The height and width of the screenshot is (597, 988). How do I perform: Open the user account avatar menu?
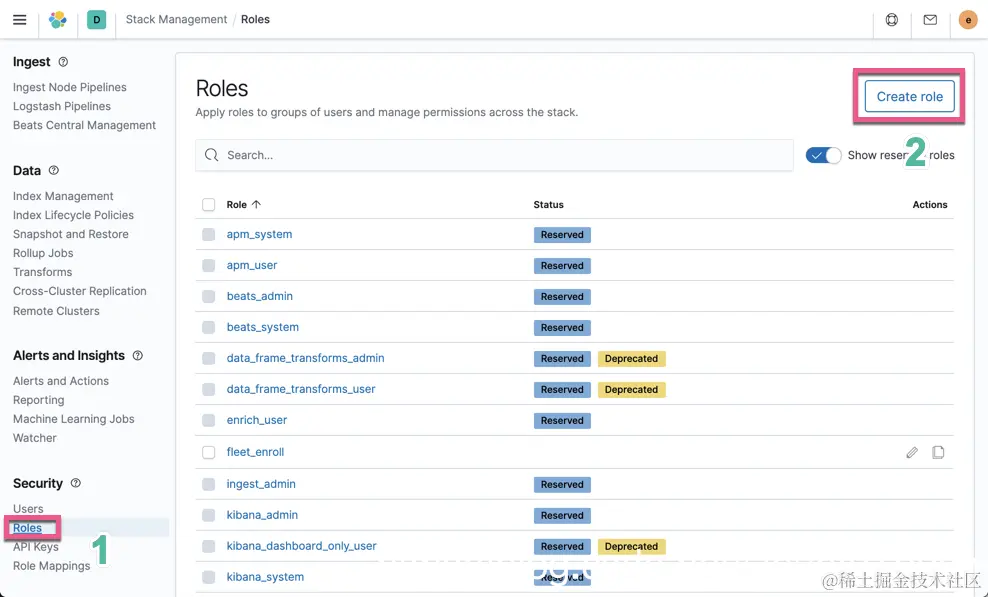[x=967, y=19]
